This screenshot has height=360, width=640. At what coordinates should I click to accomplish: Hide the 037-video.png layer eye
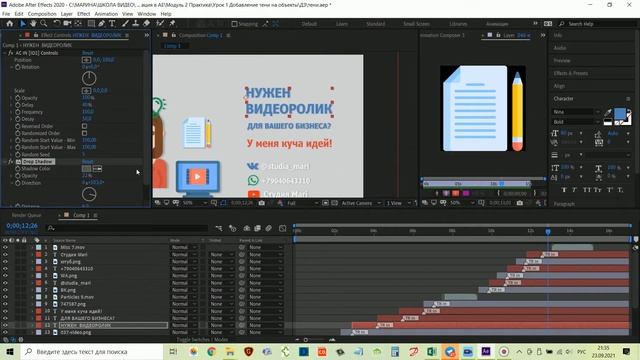tap(5, 332)
